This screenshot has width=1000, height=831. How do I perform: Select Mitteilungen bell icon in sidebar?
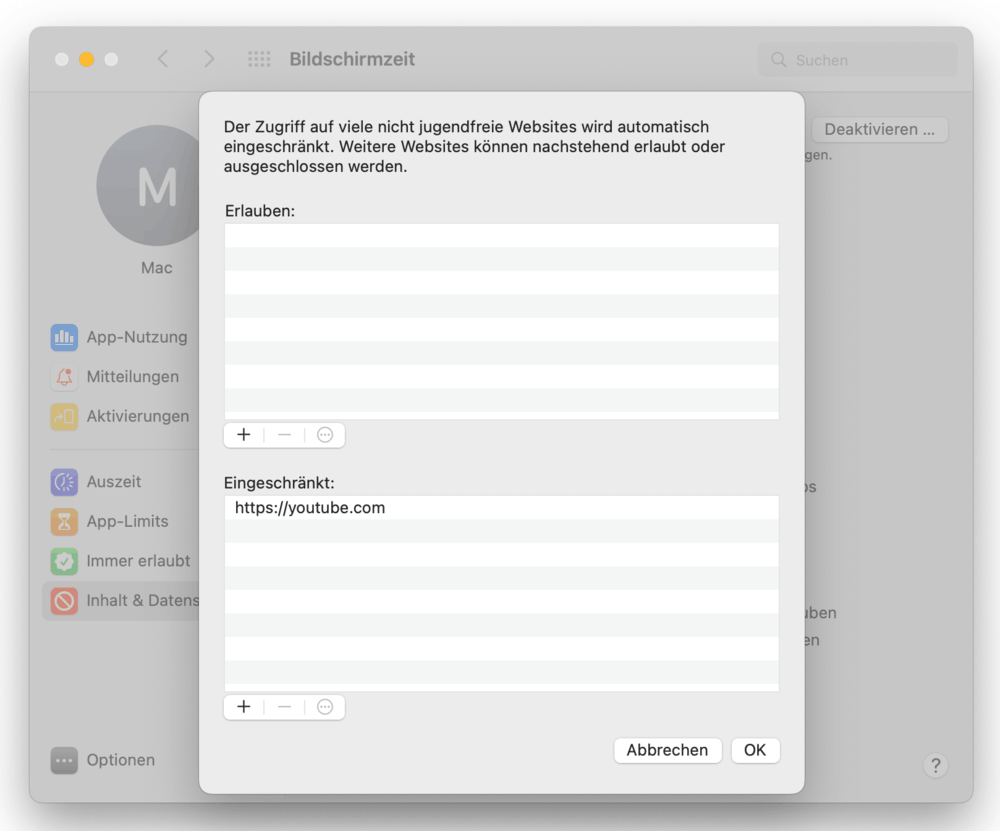pyautogui.click(x=65, y=377)
